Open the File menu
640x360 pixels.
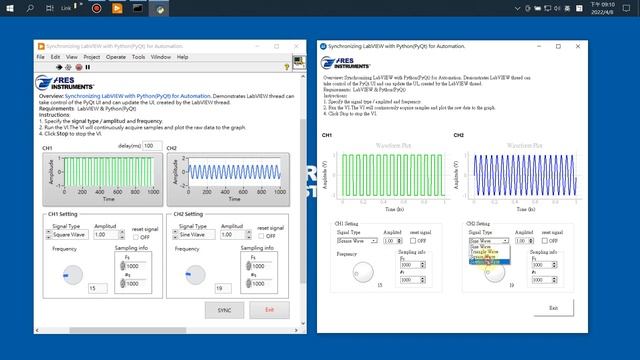pos(40,57)
